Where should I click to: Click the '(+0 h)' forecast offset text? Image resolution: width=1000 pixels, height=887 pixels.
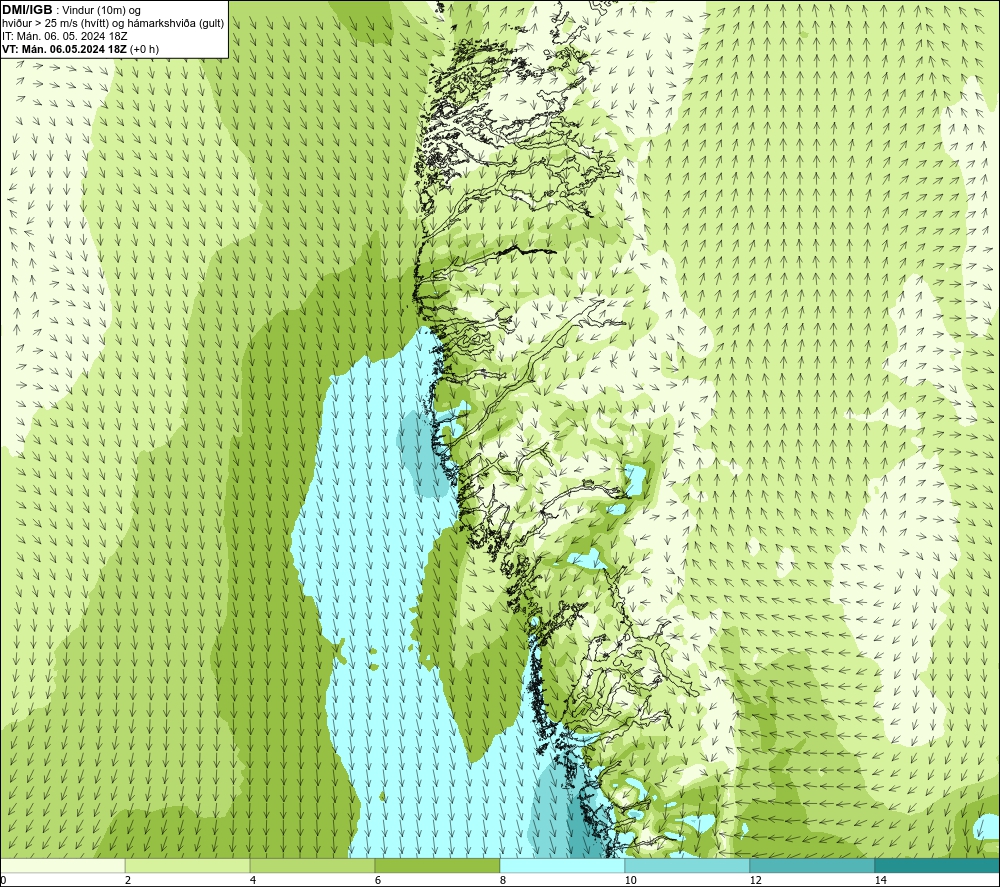pos(144,49)
